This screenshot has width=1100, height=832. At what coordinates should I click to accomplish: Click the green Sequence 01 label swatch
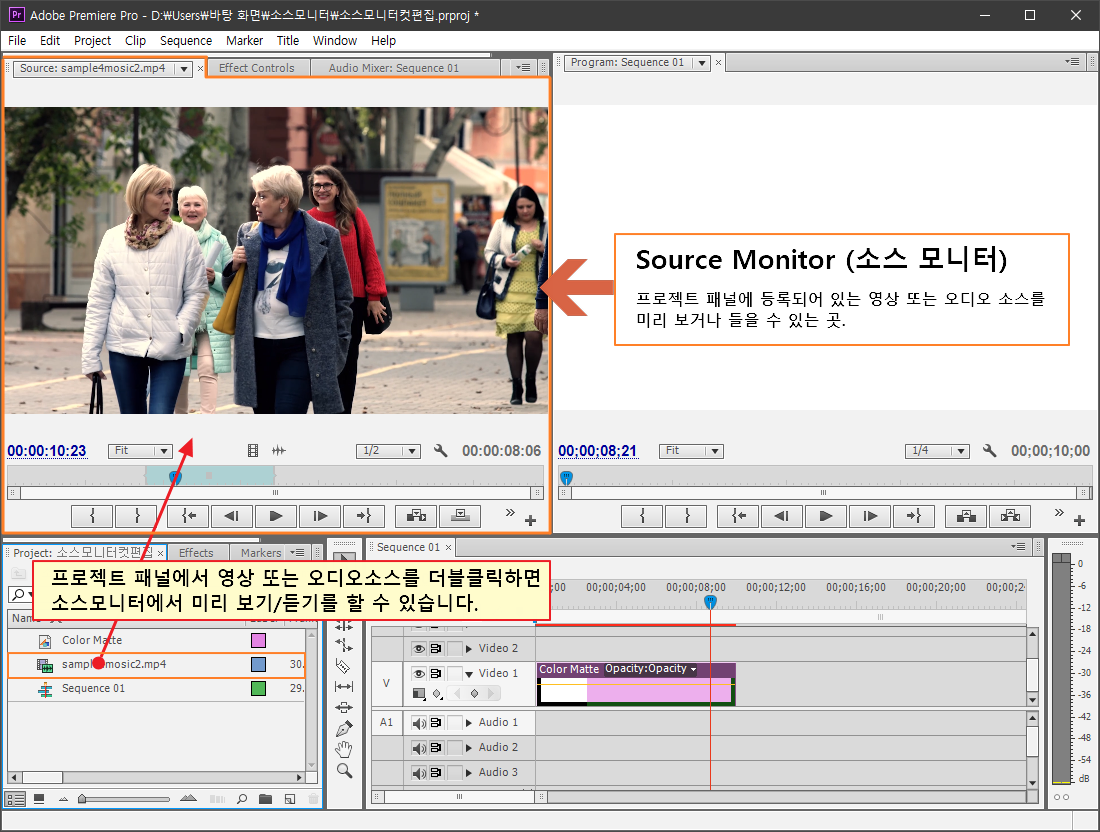coord(258,688)
